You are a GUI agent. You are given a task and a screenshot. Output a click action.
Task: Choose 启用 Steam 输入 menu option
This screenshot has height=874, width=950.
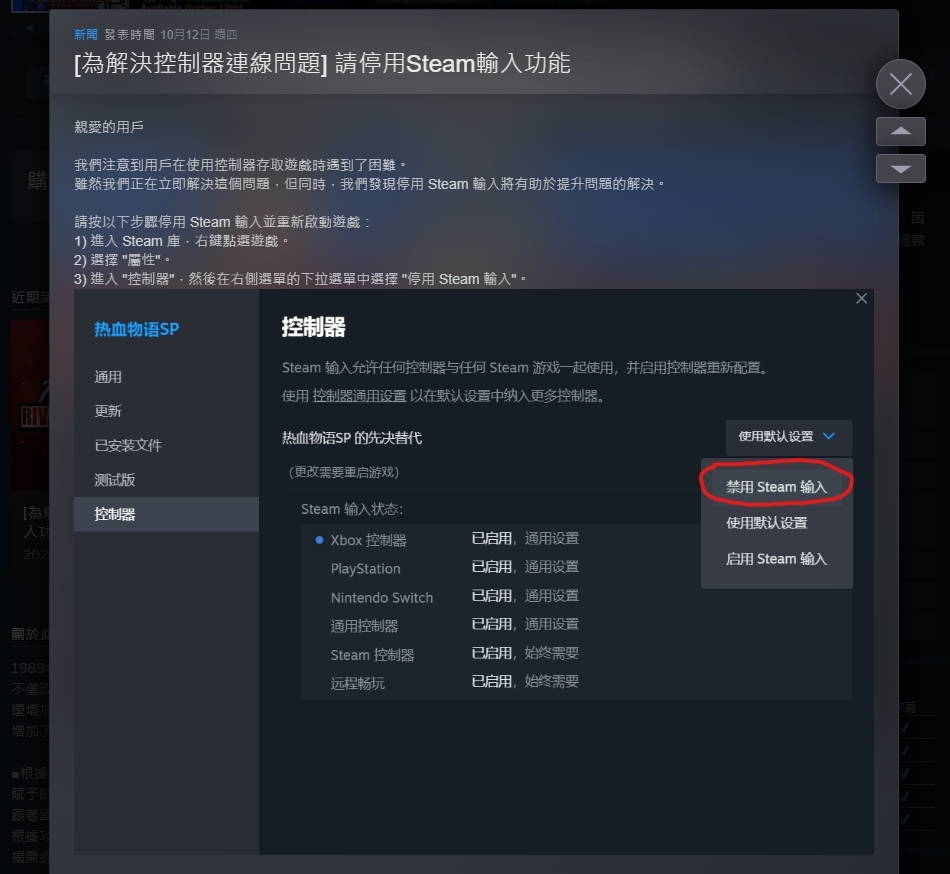(x=776, y=558)
